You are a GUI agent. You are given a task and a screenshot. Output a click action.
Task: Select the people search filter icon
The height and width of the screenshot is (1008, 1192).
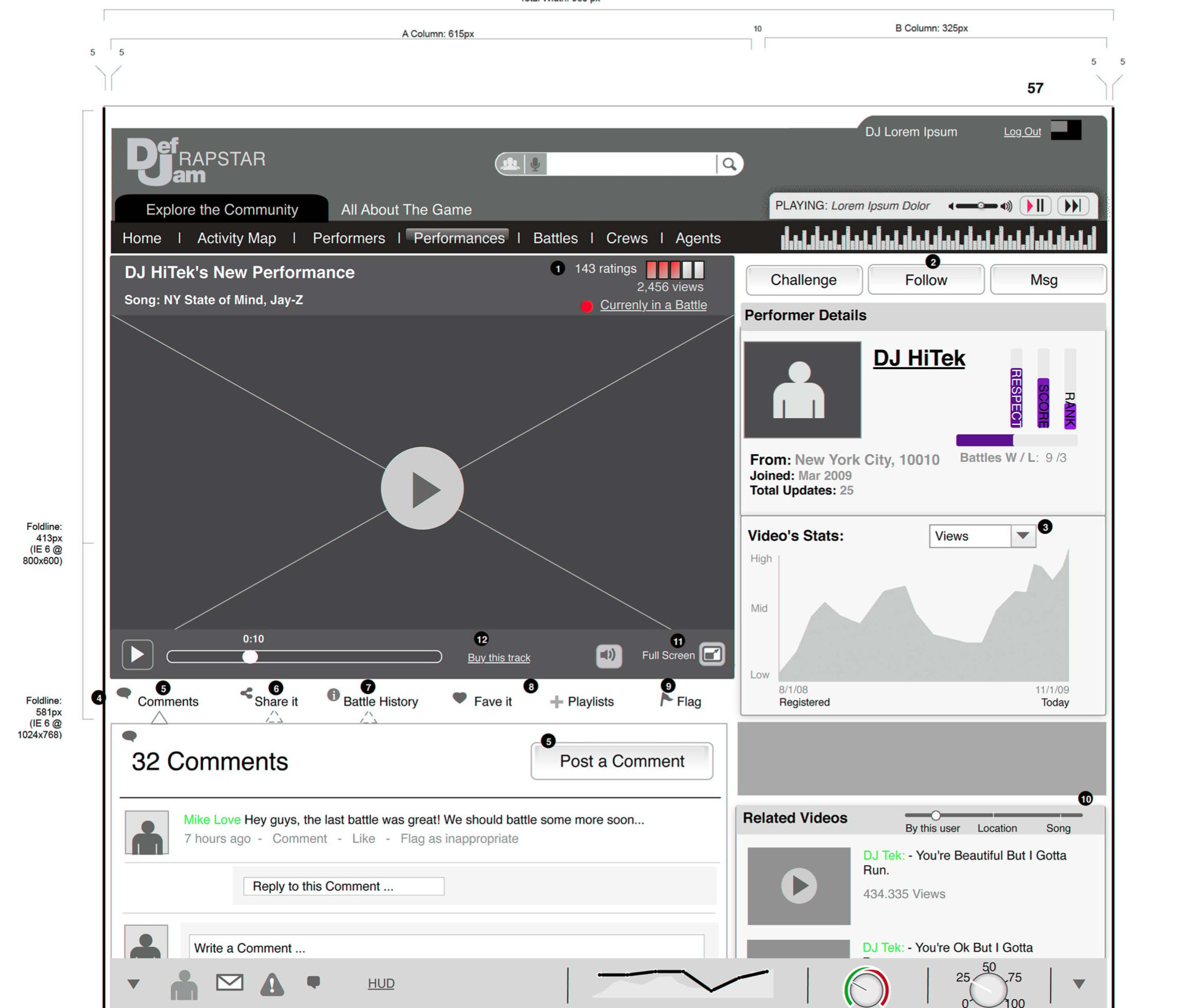click(509, 164)
